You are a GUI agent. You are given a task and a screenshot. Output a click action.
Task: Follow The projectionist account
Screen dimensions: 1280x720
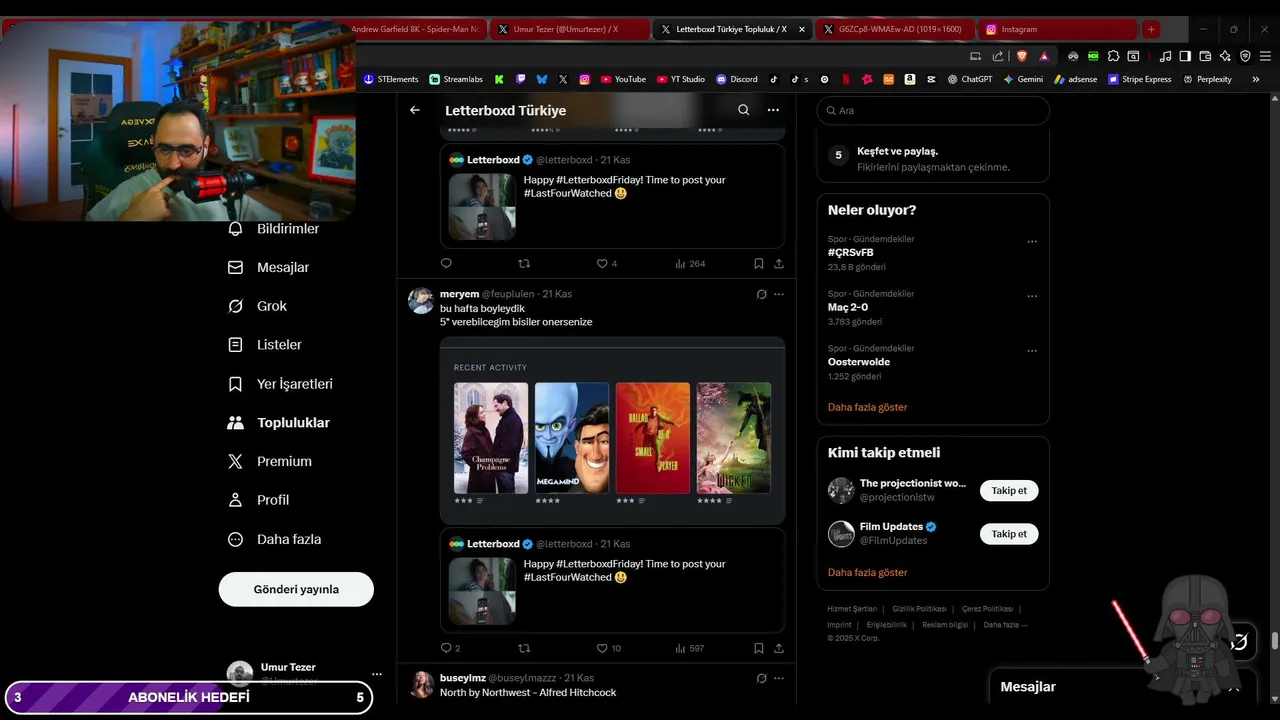(1009, 490)
